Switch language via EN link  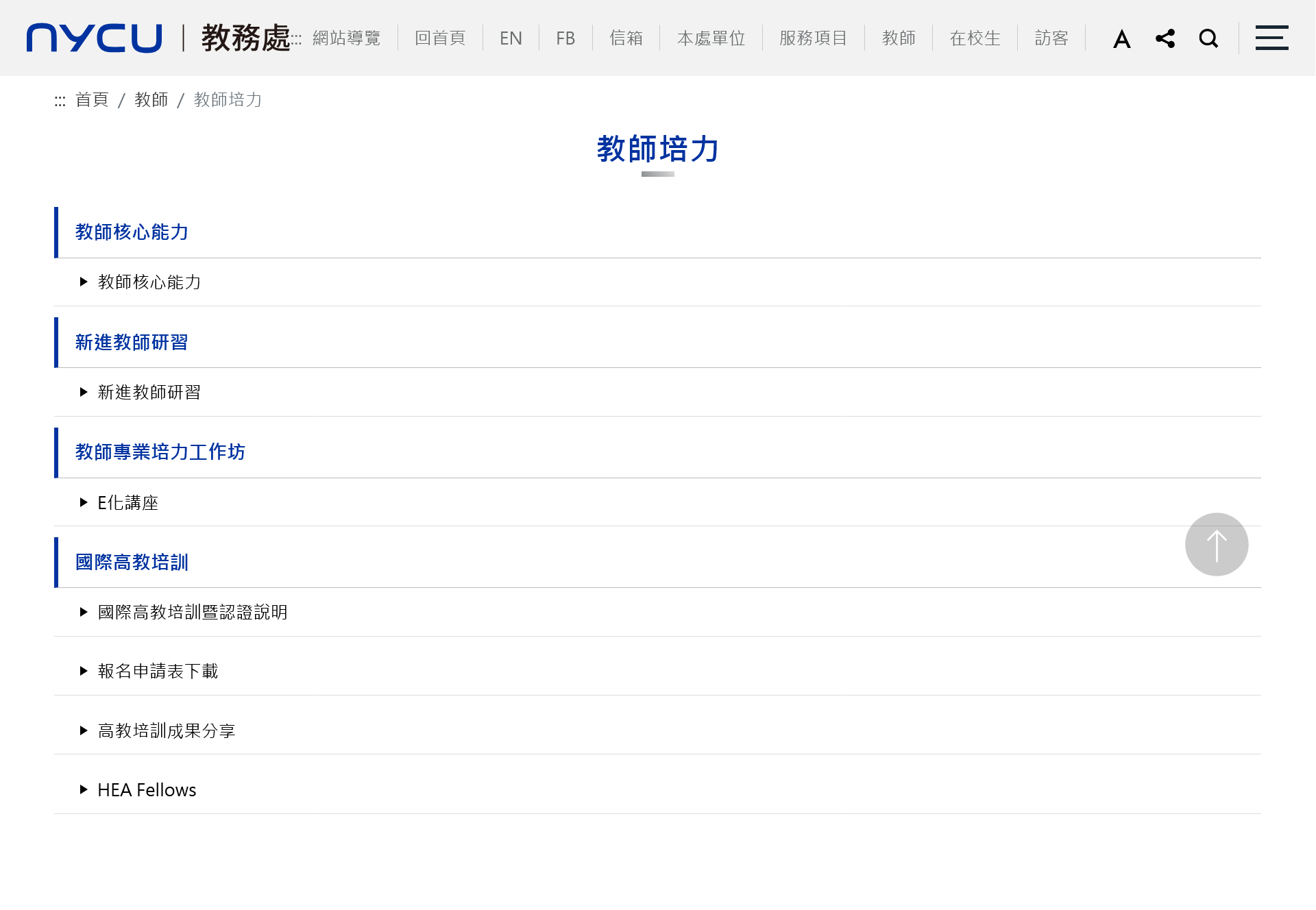pos(511,38)
